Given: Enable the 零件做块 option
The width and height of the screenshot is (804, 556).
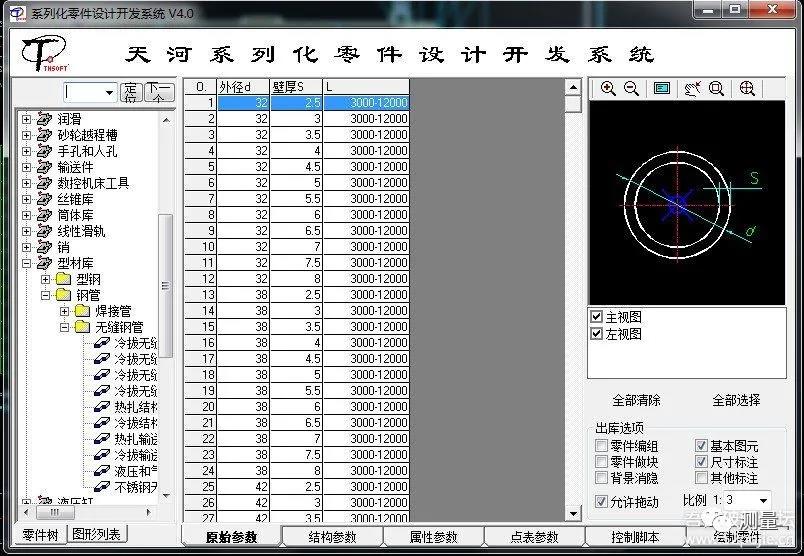Looking at the screenshot, I should (601, 462).
